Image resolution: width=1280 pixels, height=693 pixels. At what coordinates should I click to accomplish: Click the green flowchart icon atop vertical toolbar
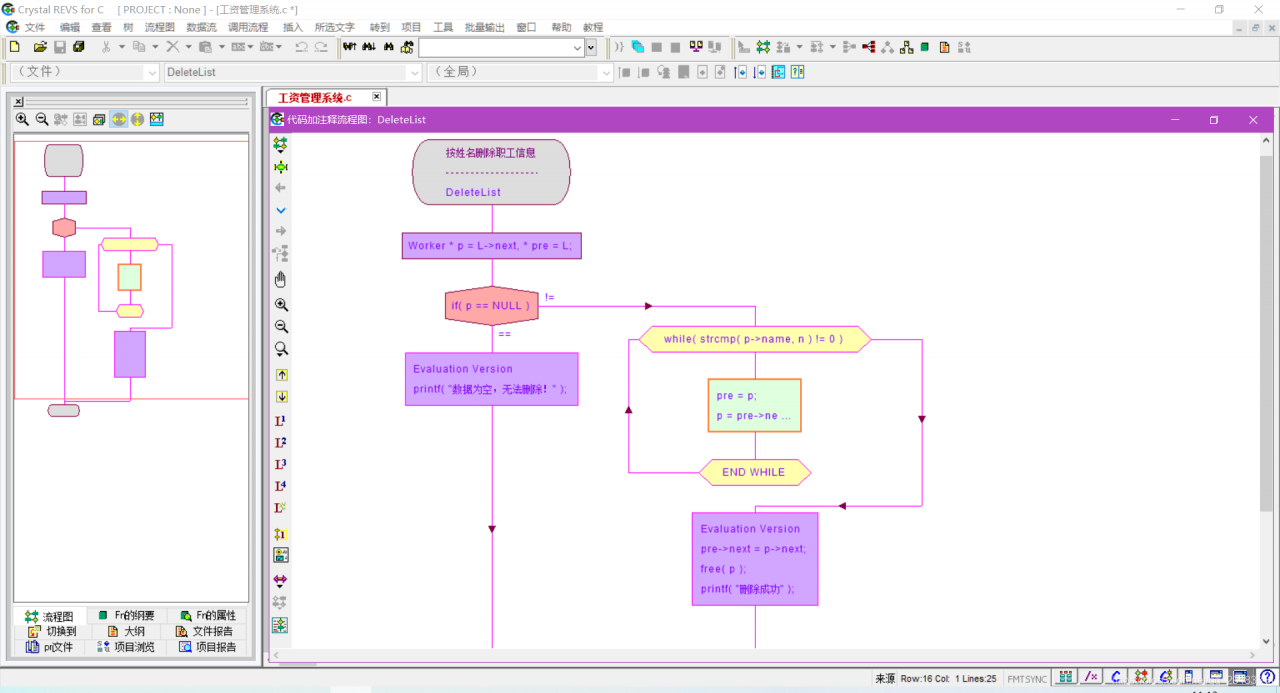click(281, 145)
